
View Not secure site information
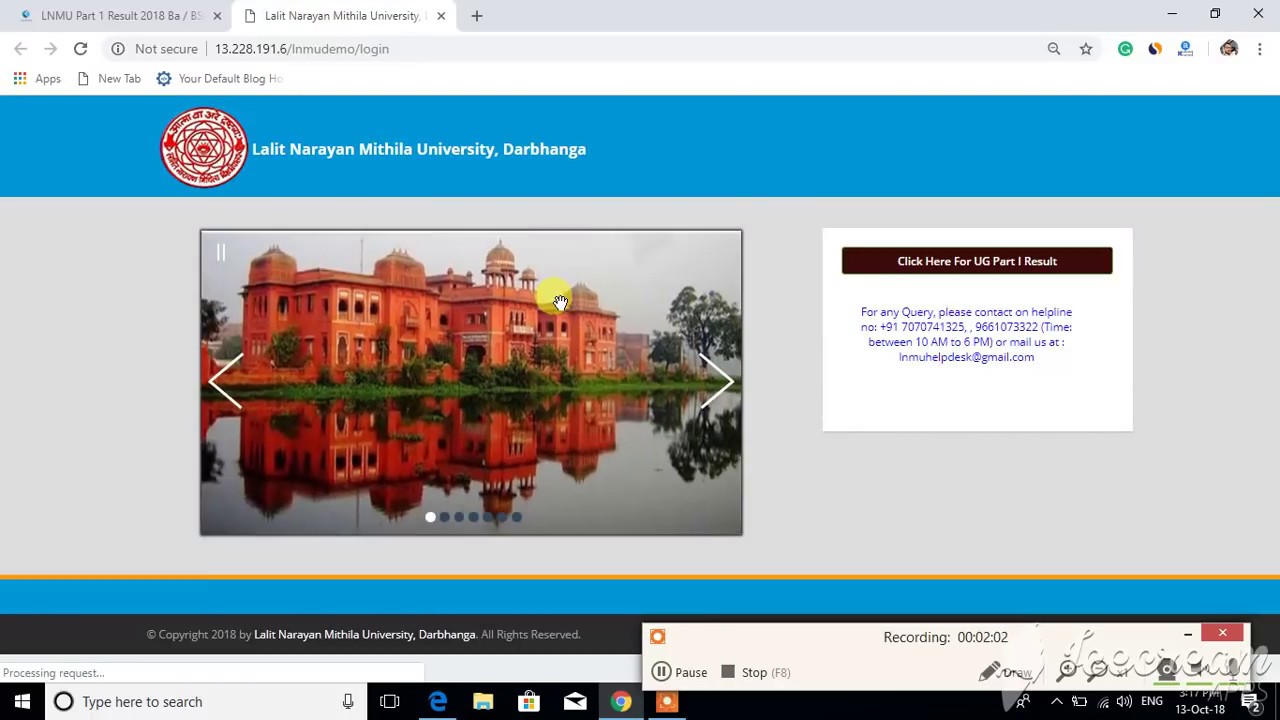(152, 49)
